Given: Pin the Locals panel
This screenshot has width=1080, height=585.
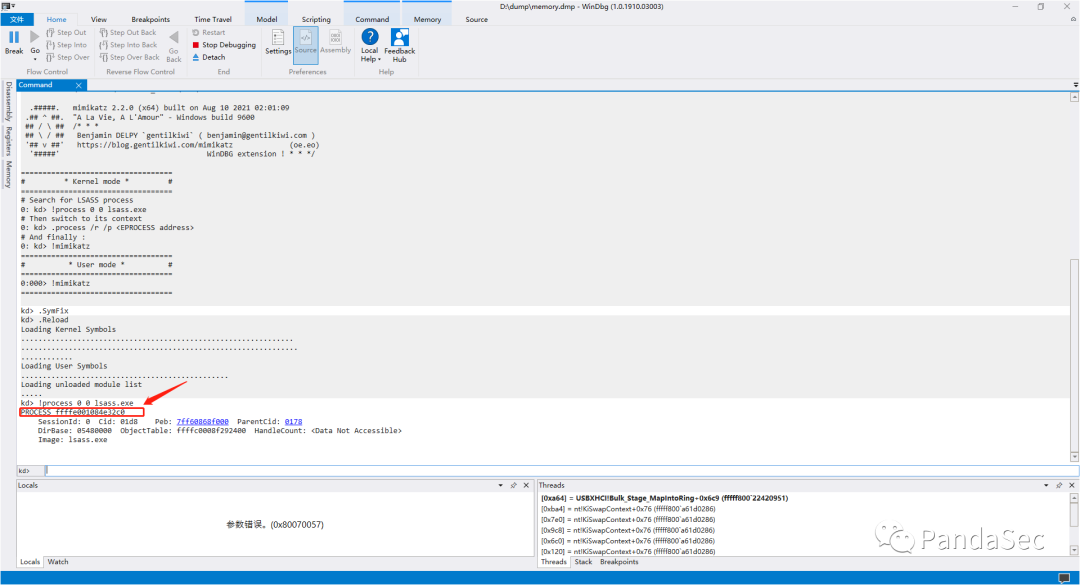Looking at the screenshot, I should 514,486.
